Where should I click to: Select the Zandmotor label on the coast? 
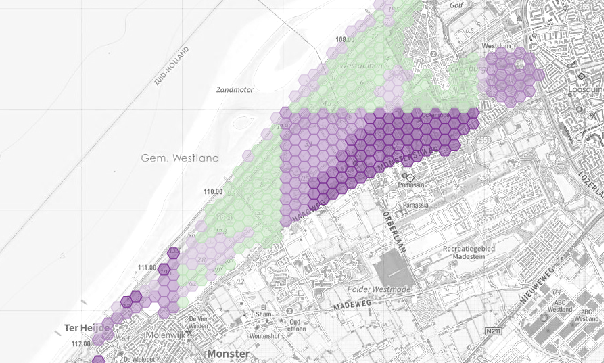(235, 90)
